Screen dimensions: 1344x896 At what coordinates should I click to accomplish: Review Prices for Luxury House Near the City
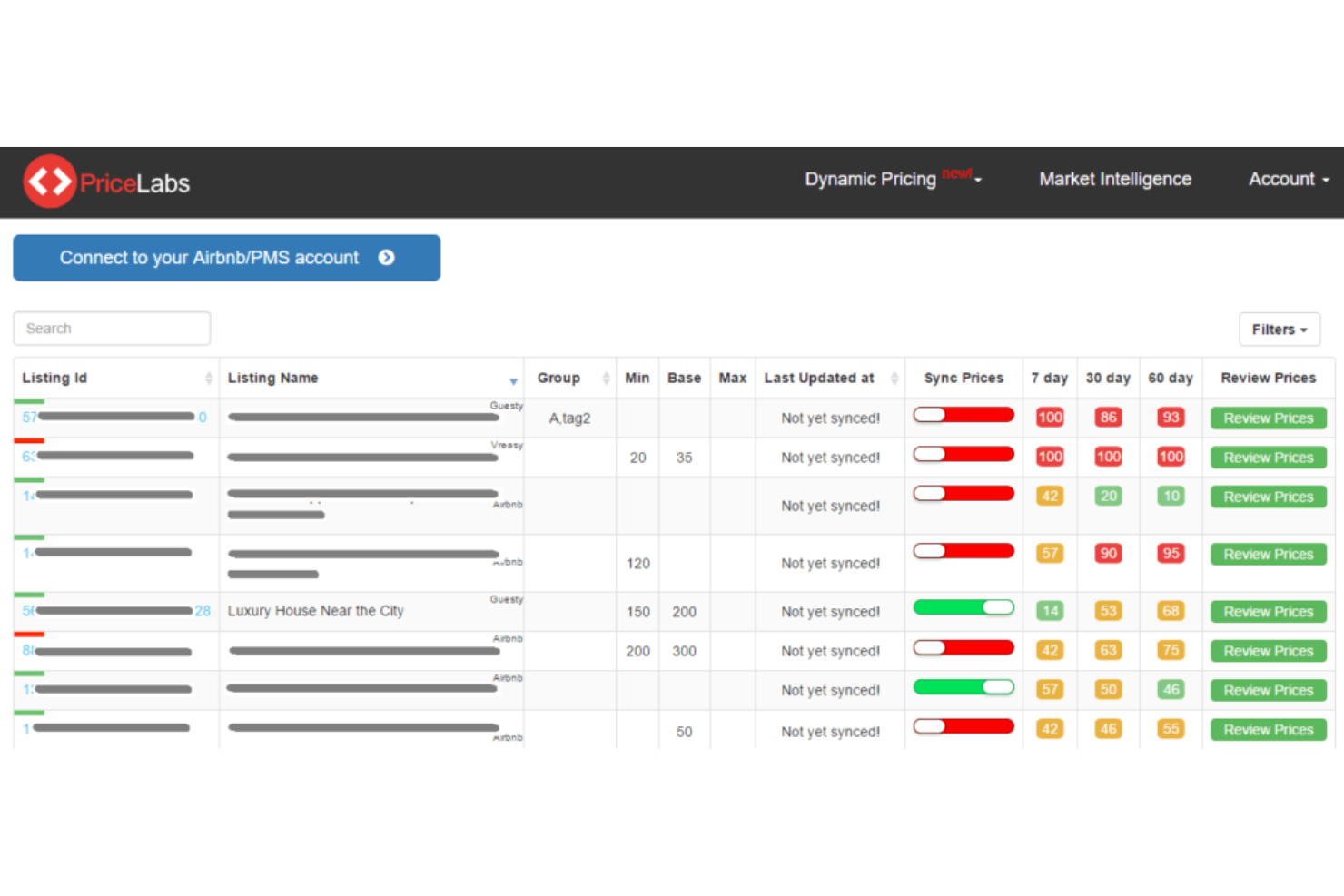pyautogui.click(x=1268, y=611)
